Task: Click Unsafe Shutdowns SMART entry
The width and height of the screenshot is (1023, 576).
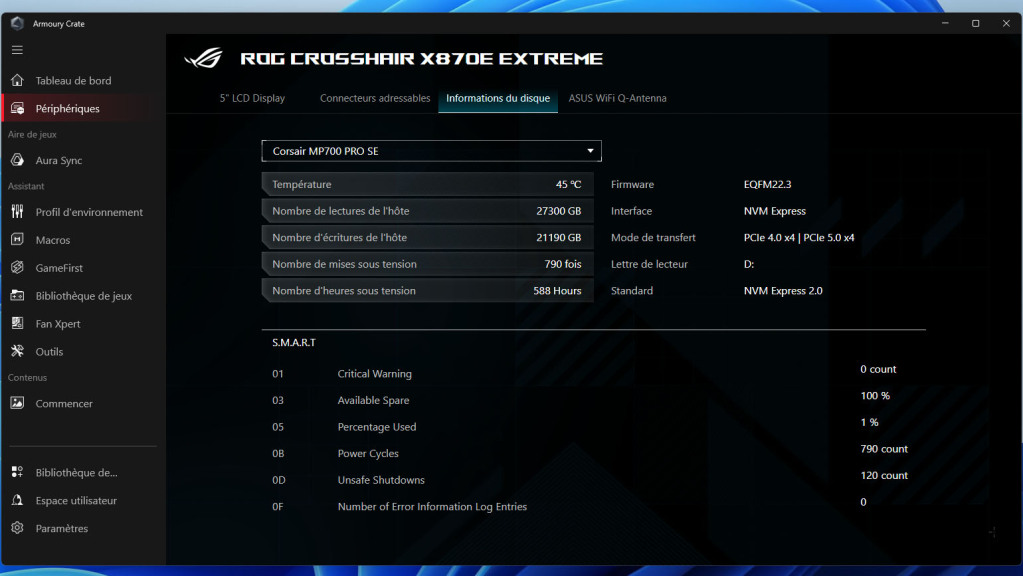Action: coord(381,479)
